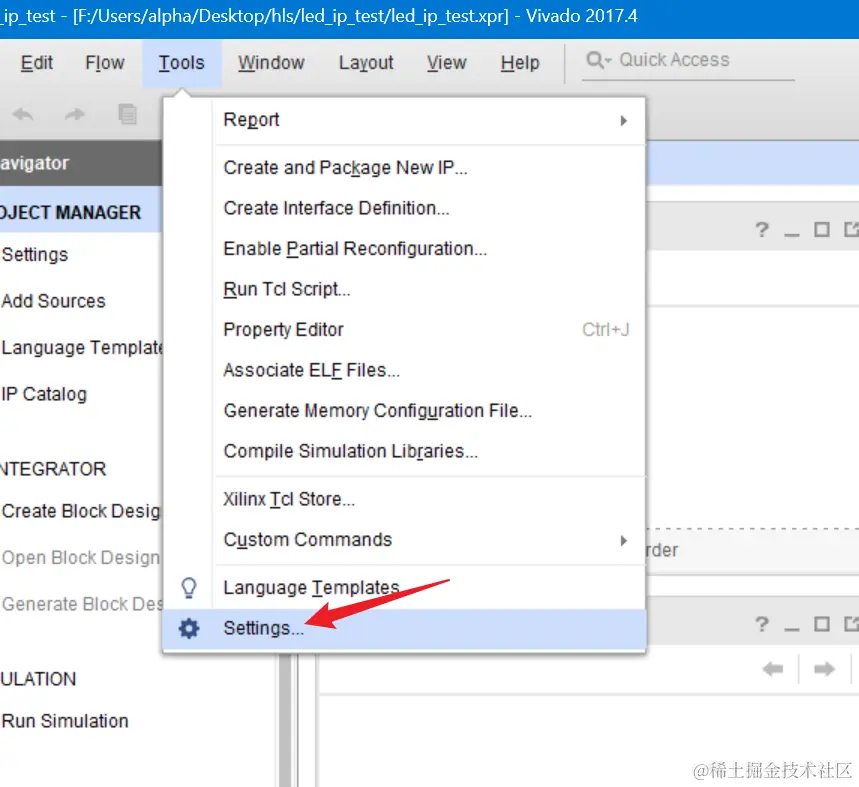
Task: Click the redo arrow in toolbar
Action: click(x=75, y=114)
